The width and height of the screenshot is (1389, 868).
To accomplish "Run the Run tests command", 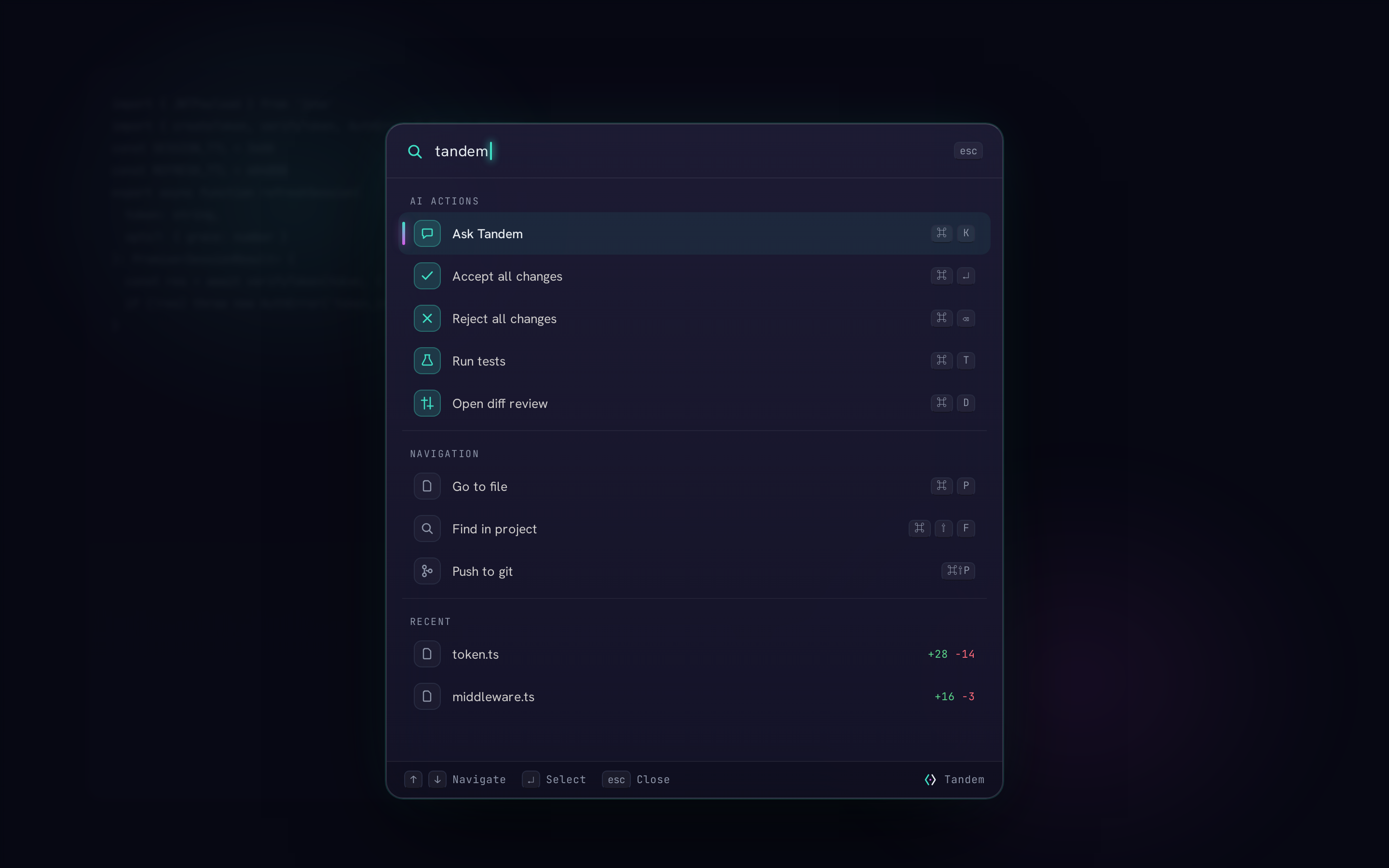I will tap(694, 361).
